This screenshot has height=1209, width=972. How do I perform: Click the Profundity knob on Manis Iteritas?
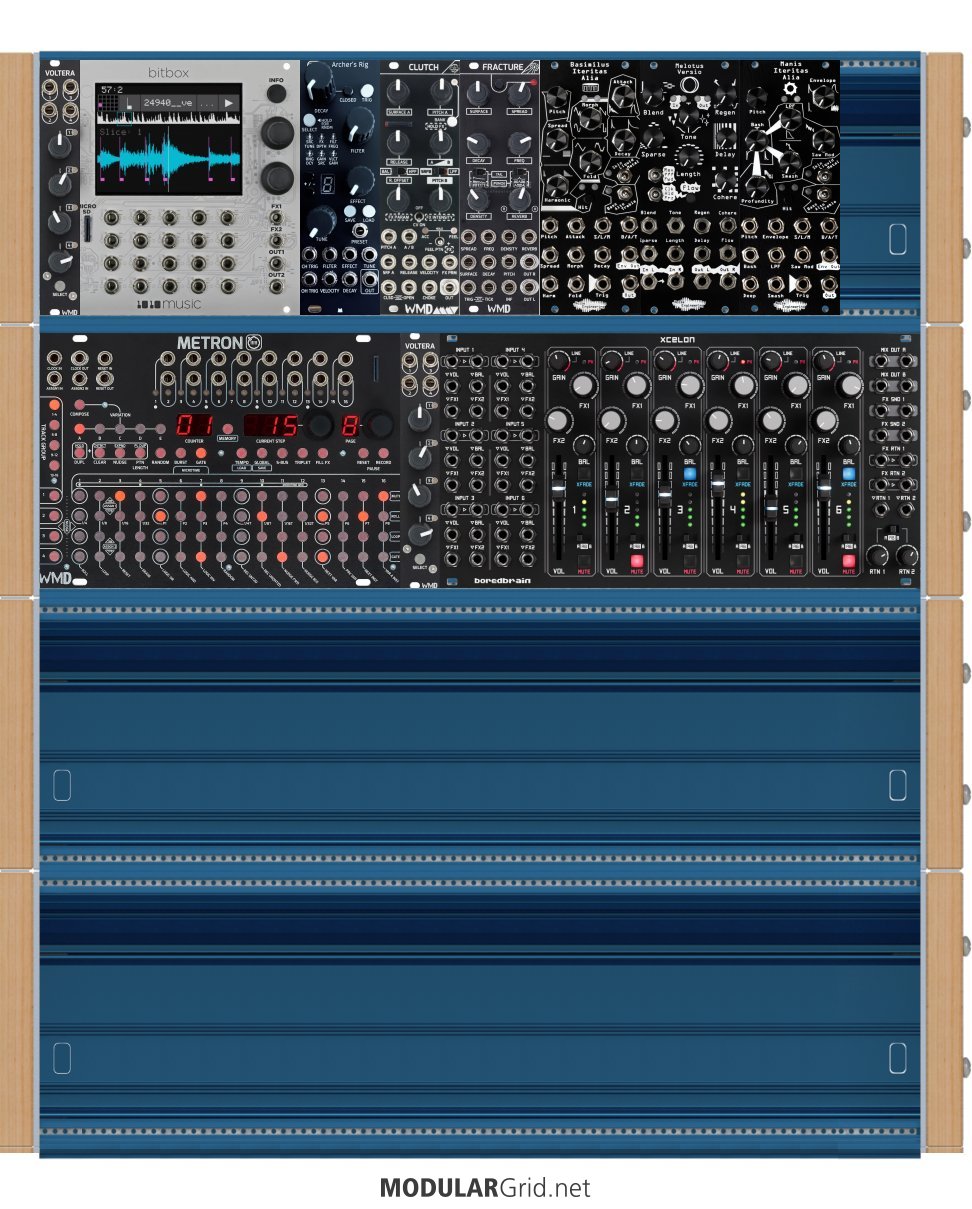757,186
